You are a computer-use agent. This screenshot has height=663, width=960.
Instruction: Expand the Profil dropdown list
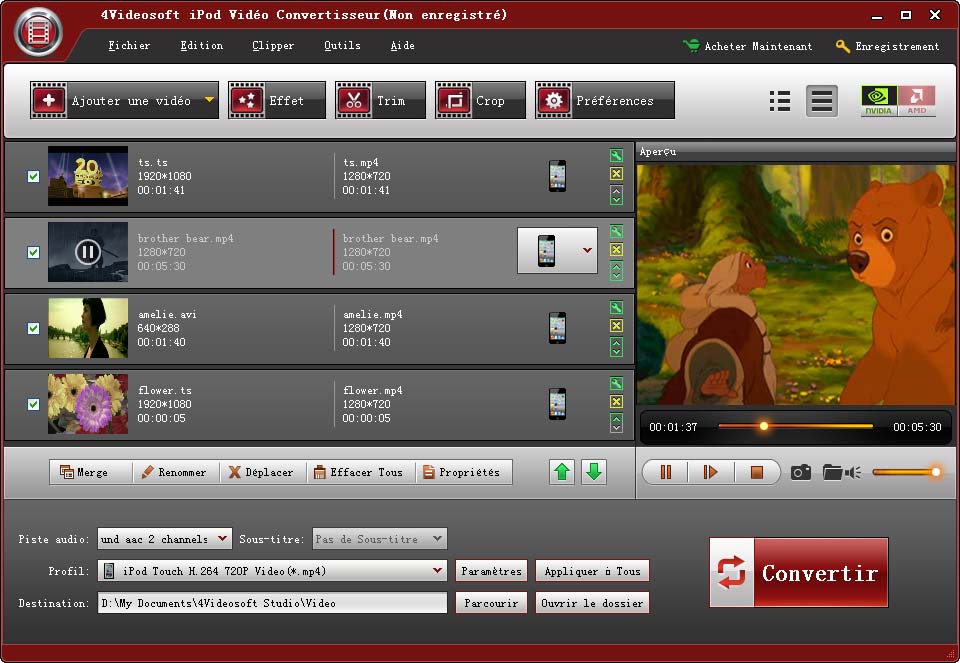437,571
